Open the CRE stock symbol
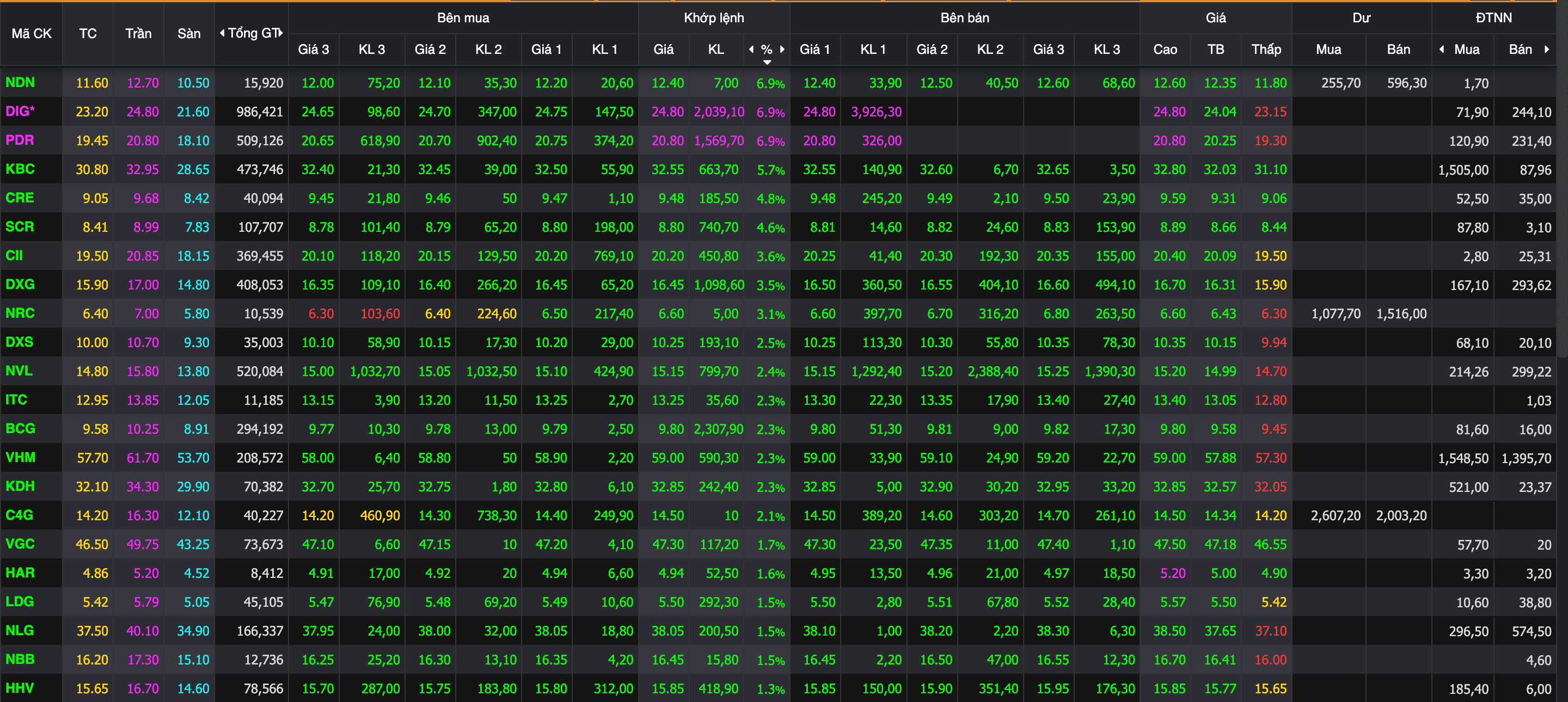Viewport: 1568px width, 702px height. (20, 198)
